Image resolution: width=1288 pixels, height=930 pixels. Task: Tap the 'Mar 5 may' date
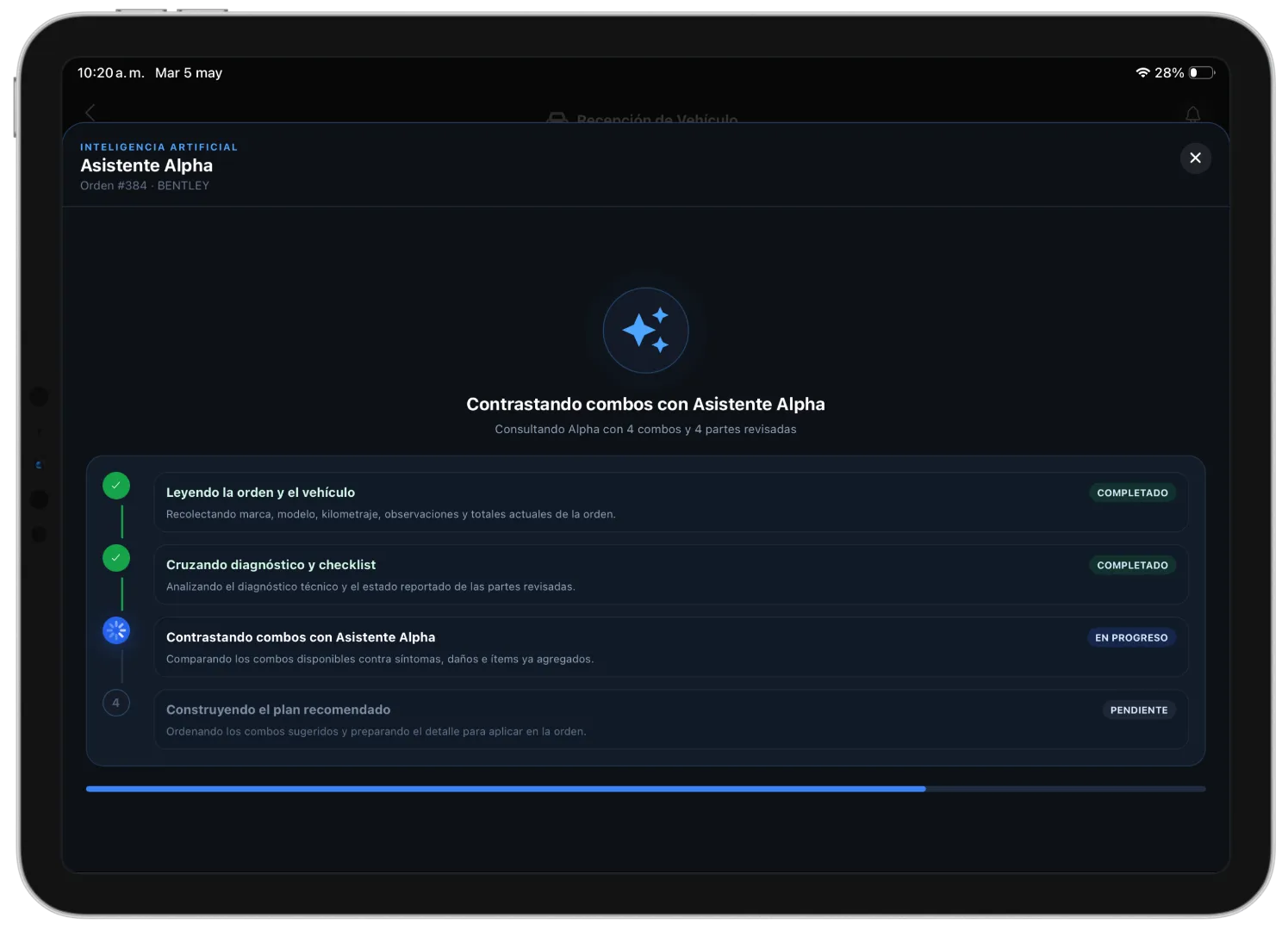coord(189,73)
